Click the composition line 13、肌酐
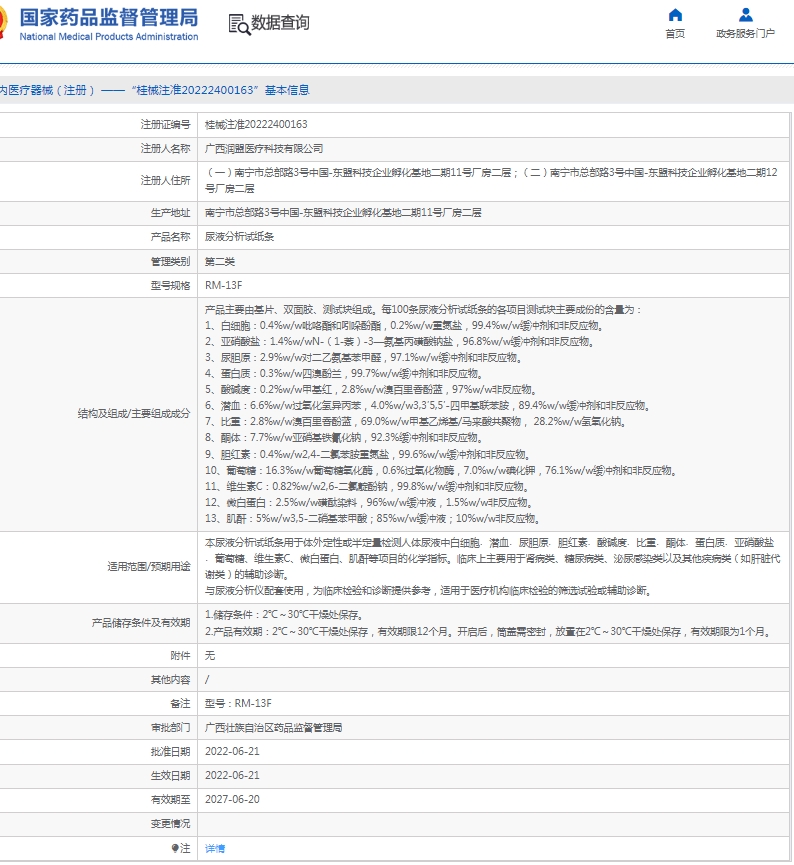The image size is (794, 865). tap(374, 518)
